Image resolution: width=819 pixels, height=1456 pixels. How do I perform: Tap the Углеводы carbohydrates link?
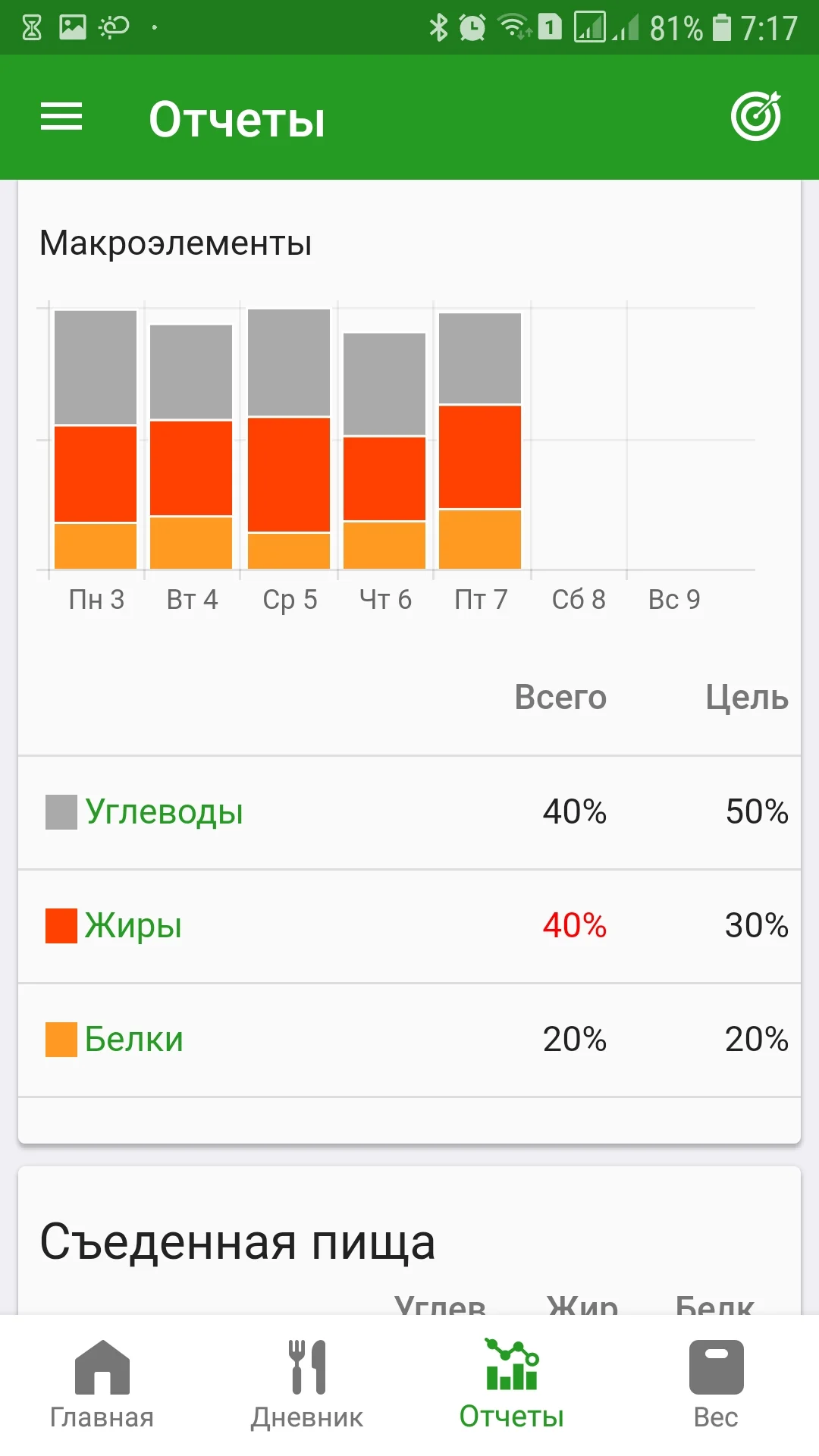(x=164, y=811)
